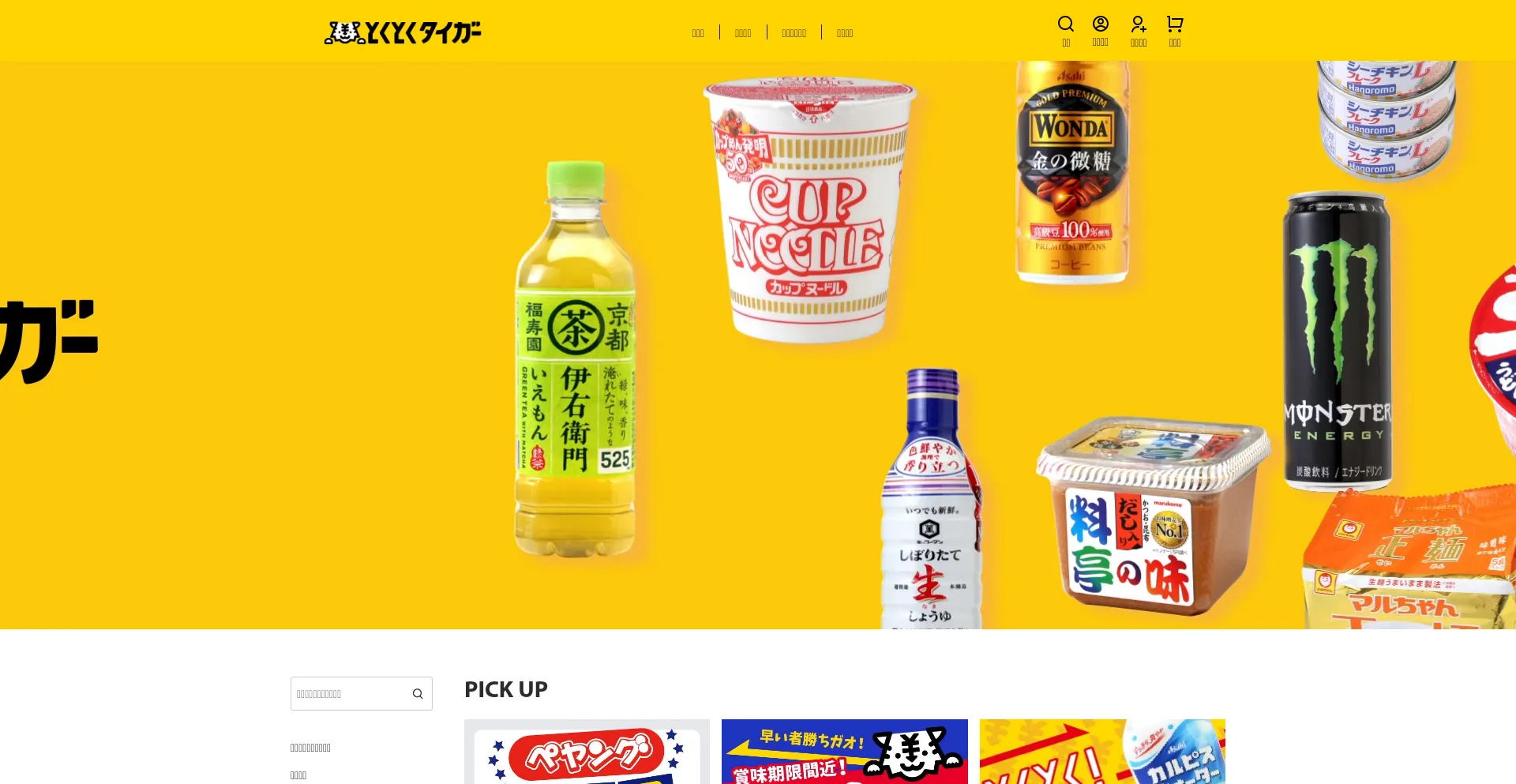This screenshot has height=784, width=1516.
Task: Open the person-plus registration icon
Action: 1139,24
